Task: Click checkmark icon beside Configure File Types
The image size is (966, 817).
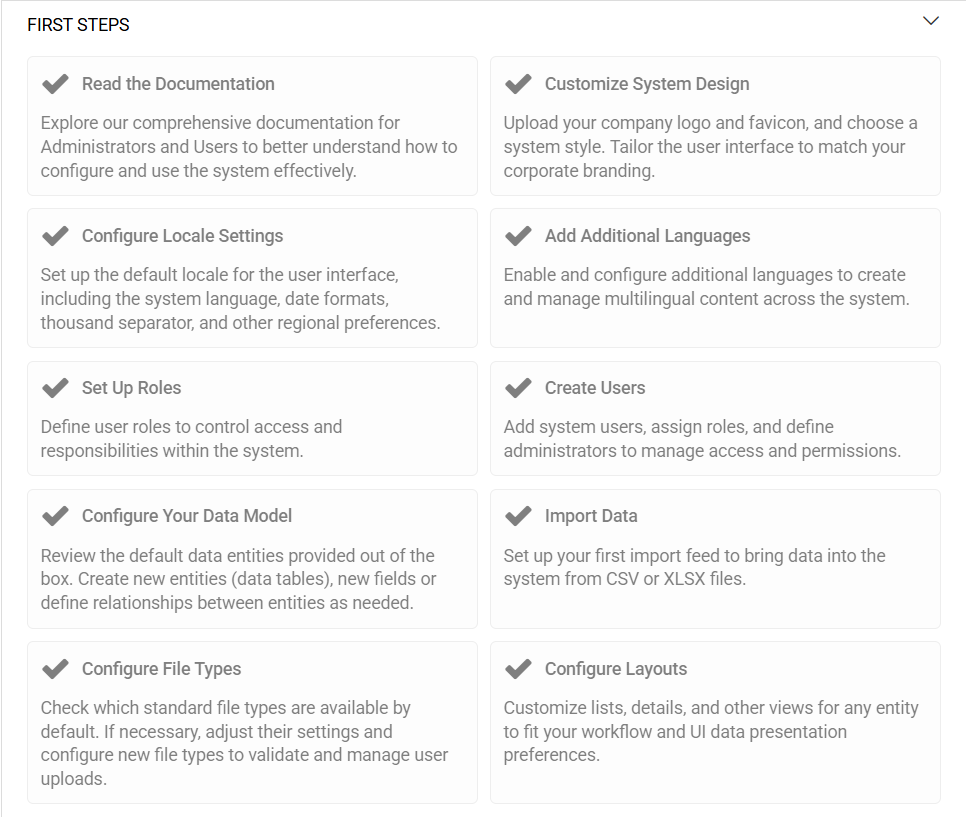Action: [x=55, y=669]
